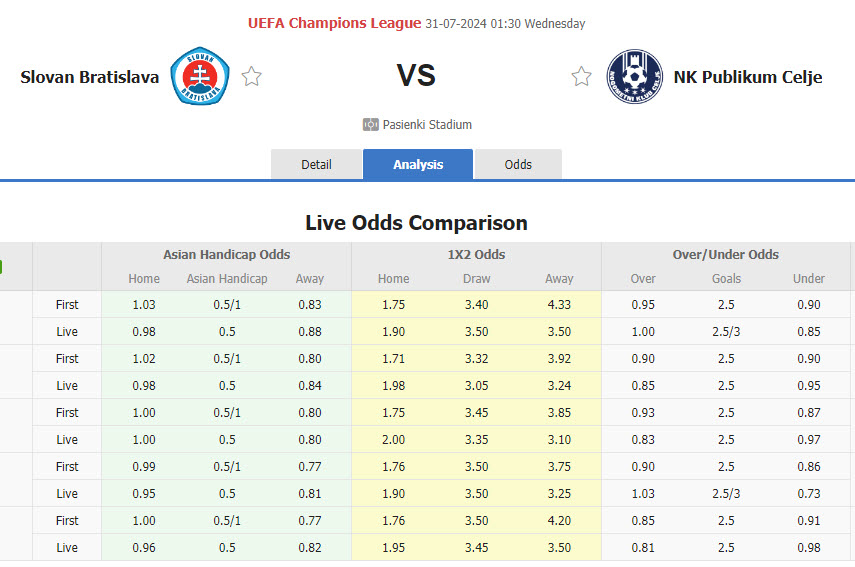Click the Over/Under Odds column header
The width and height of the screenshot is (855, 567).
click(726, 254)
